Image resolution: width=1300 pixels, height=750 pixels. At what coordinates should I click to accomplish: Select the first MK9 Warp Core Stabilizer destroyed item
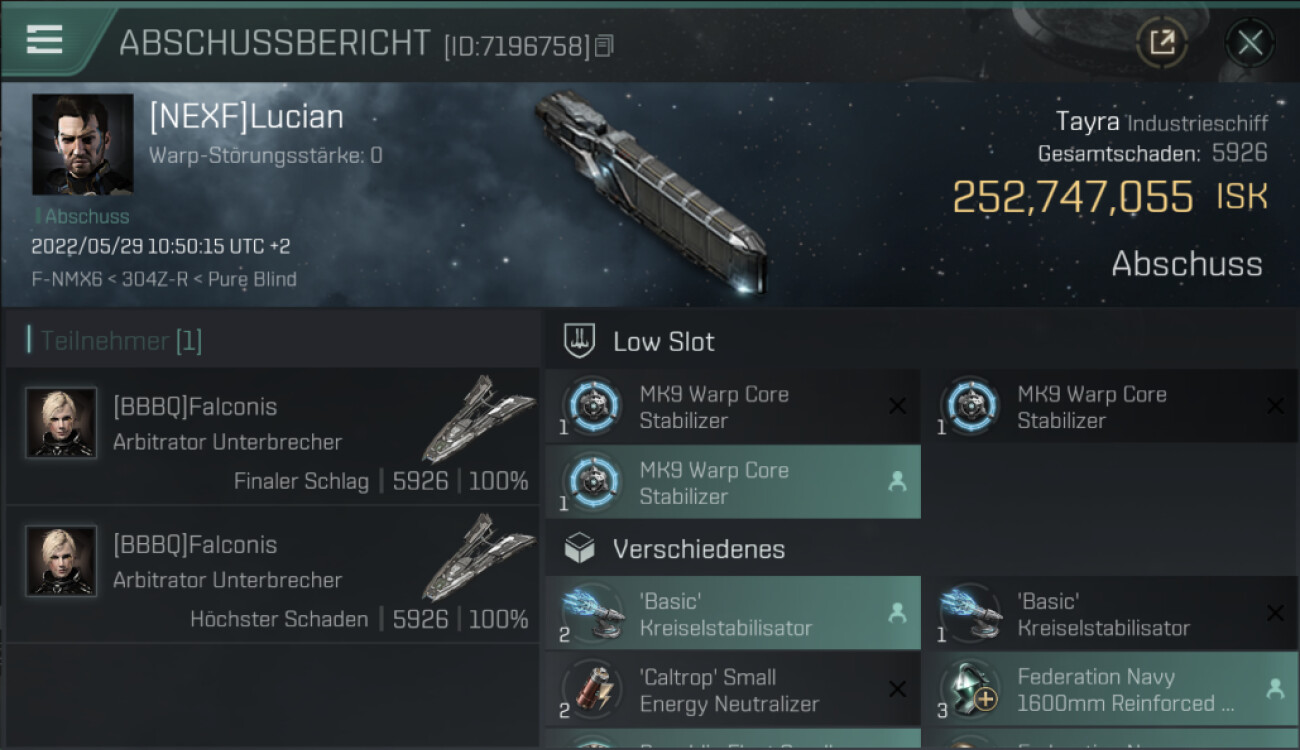click(x=733, y=407)
